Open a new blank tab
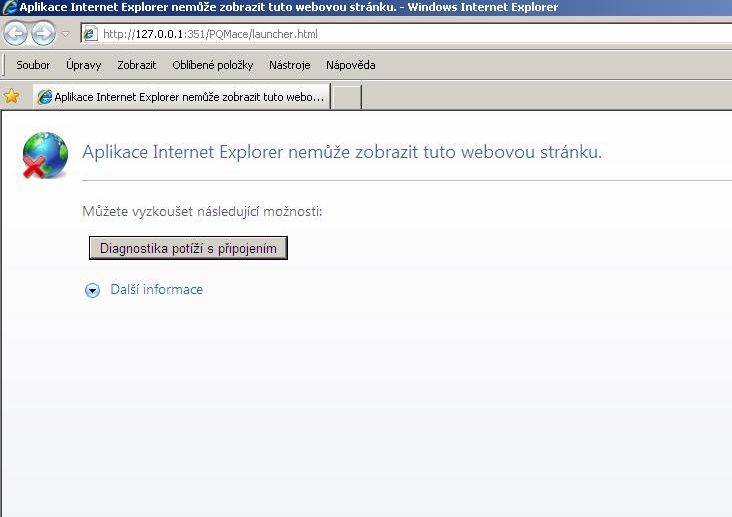732x517 pixels. (346, 97)
